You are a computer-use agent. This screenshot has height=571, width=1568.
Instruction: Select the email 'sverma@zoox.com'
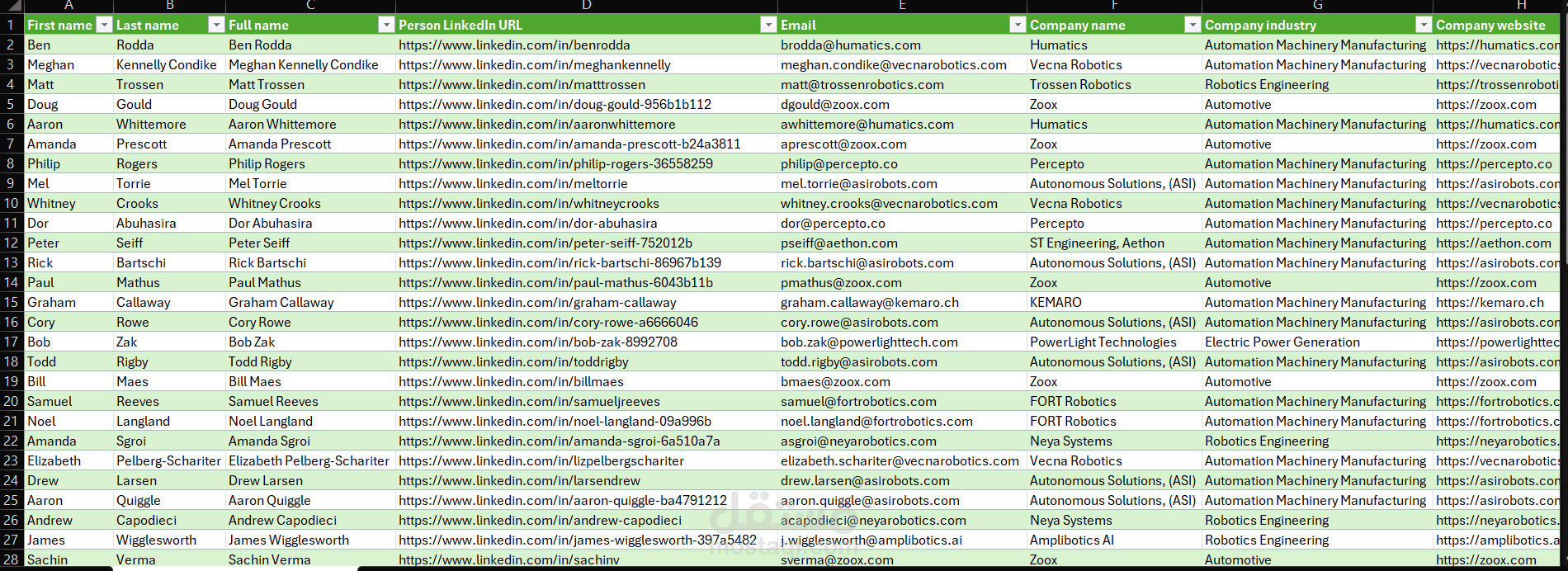point(902,559)
